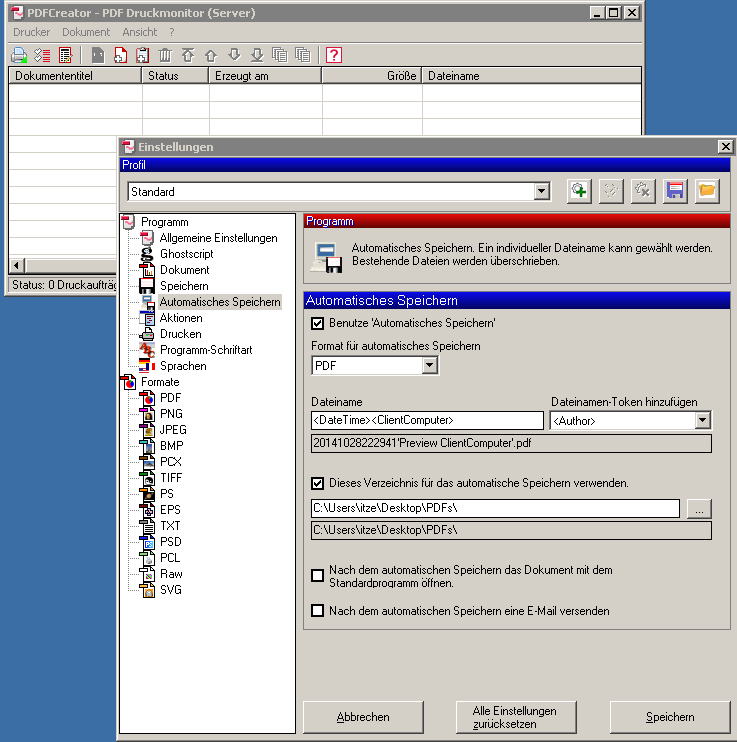
Task: Click the Status: 0 Druckaufträge status bar text
Action: pos(64,285)
